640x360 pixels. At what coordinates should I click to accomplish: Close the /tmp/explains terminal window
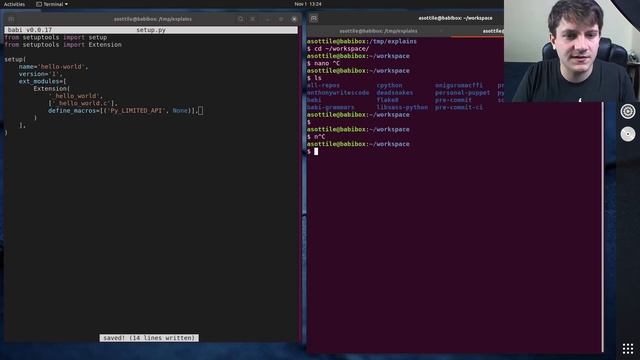294,19
